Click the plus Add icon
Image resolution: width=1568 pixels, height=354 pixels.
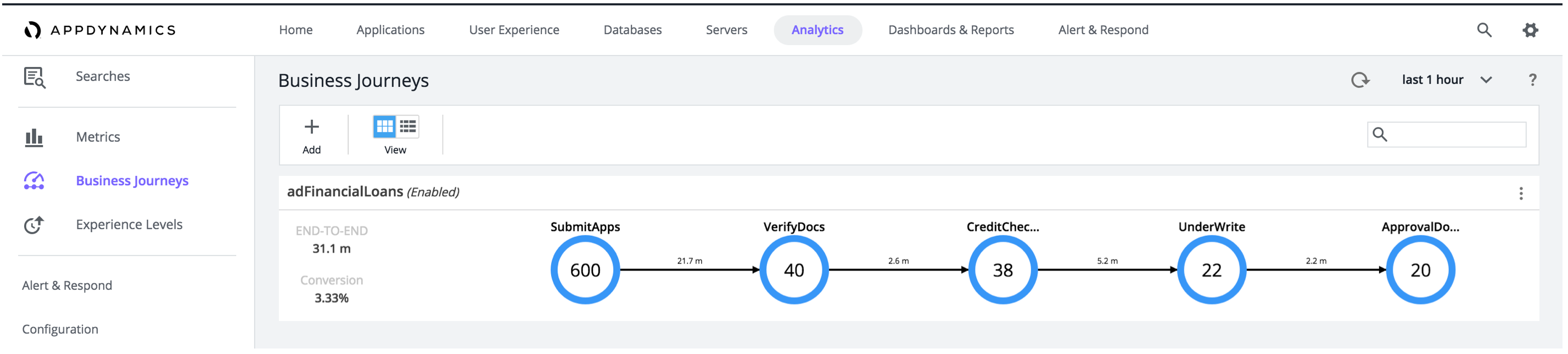pos(312,127)
